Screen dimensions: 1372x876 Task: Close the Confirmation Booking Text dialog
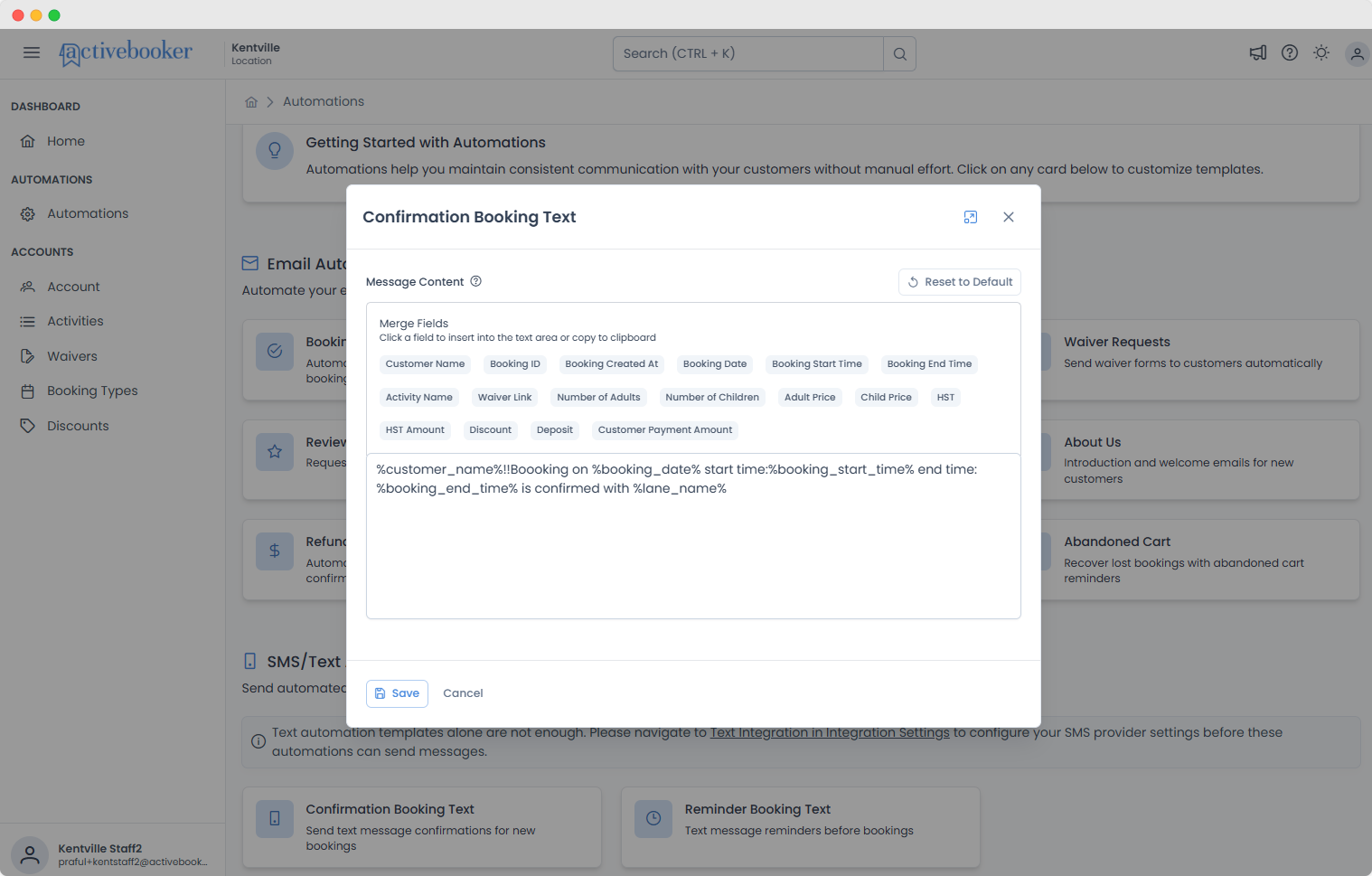pos(1009,217)
